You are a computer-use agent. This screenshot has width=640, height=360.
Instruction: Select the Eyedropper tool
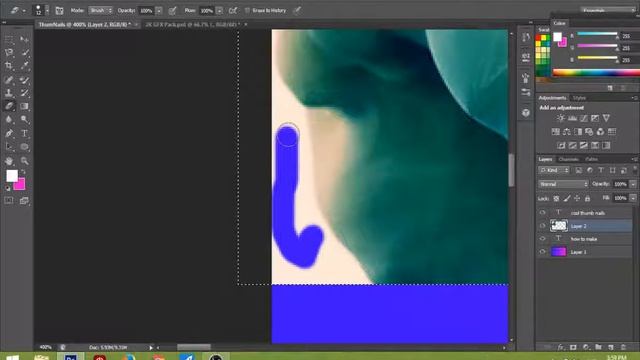pos(24,66)
